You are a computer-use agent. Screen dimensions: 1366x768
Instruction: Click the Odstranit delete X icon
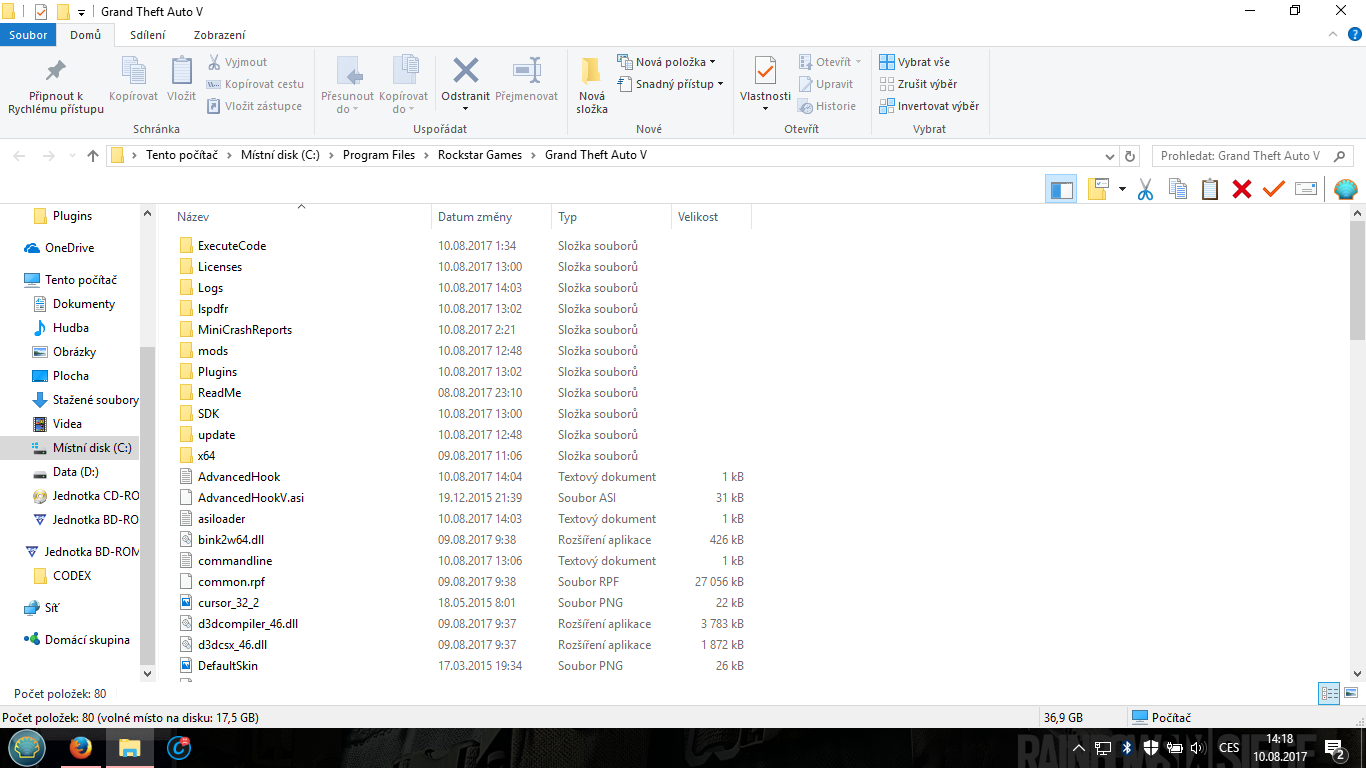point(465,70)
